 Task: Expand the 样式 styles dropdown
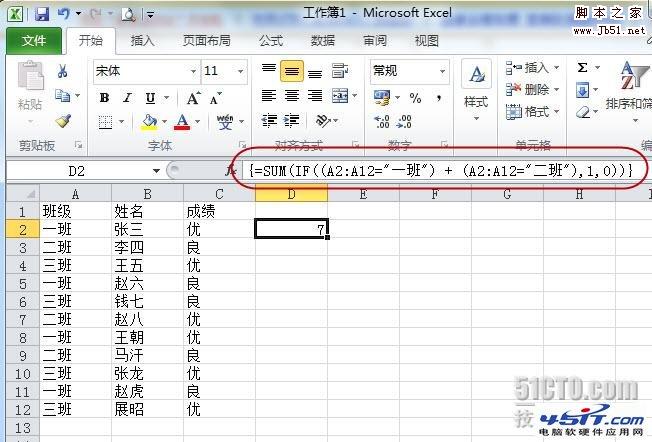click(x=476, y=119)
